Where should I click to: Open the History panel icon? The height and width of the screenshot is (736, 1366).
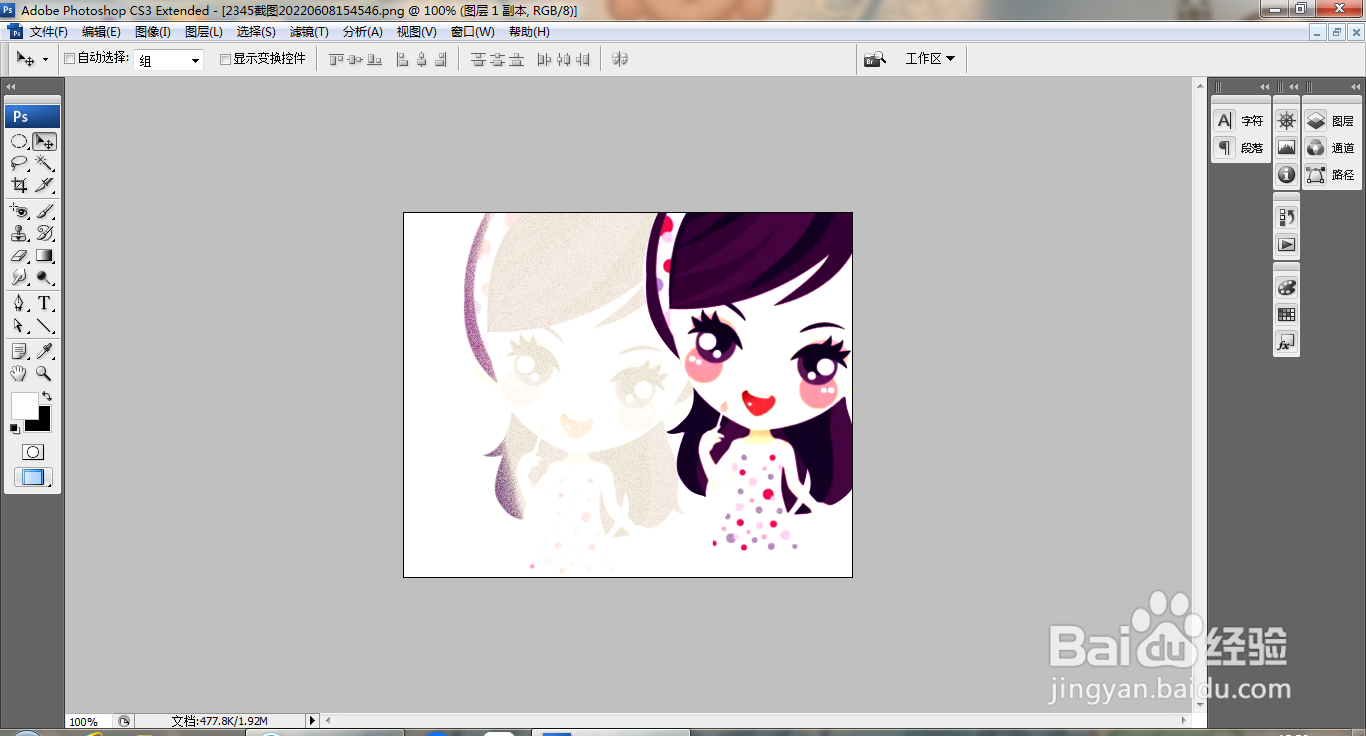1287,217
